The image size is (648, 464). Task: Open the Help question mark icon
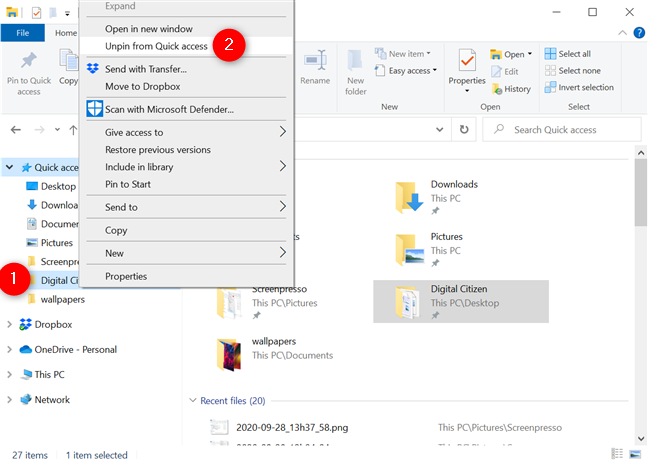pyautogui.click(x=639, y=33)
